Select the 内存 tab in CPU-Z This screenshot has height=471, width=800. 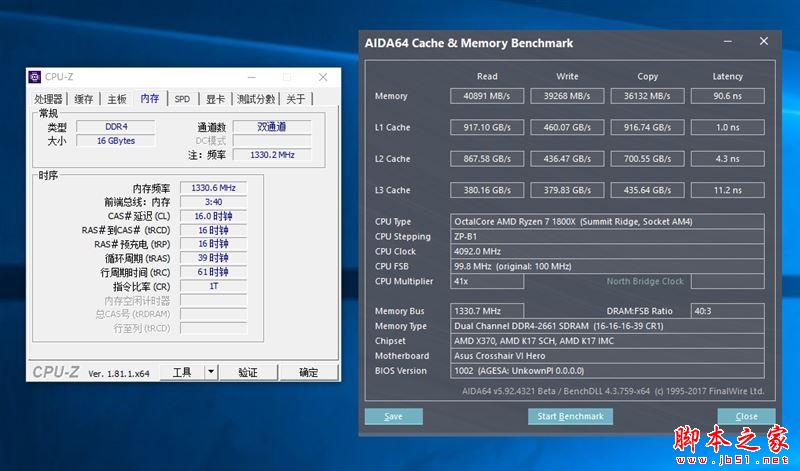point(150,98)
